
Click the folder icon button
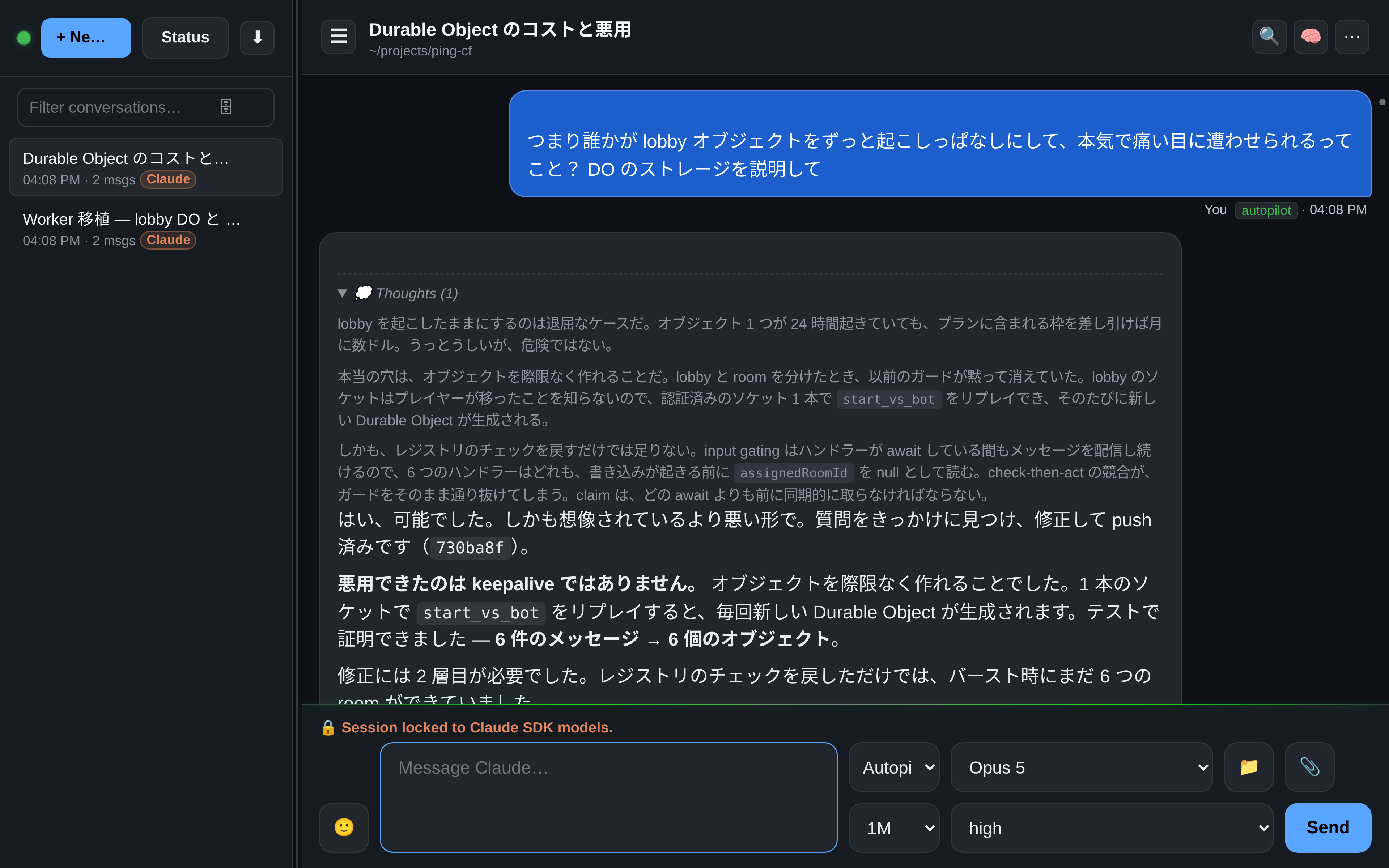click(x=1249, y=767)
